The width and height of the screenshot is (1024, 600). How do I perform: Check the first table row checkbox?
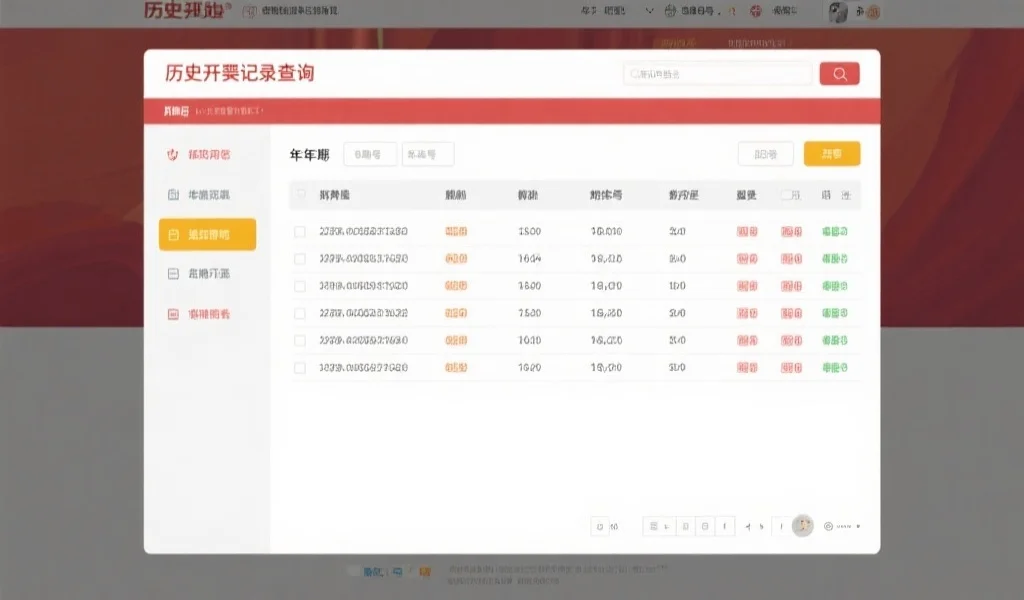click(x=300, y=232)
